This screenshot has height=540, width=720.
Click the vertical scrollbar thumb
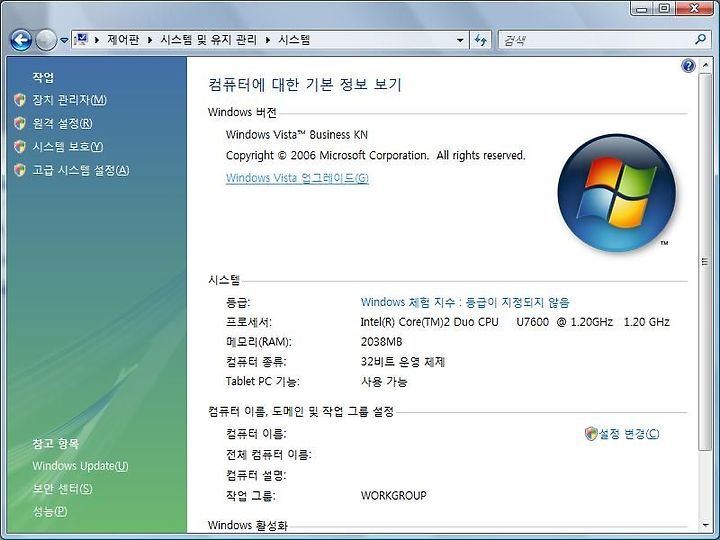click(x=705, y=262)
